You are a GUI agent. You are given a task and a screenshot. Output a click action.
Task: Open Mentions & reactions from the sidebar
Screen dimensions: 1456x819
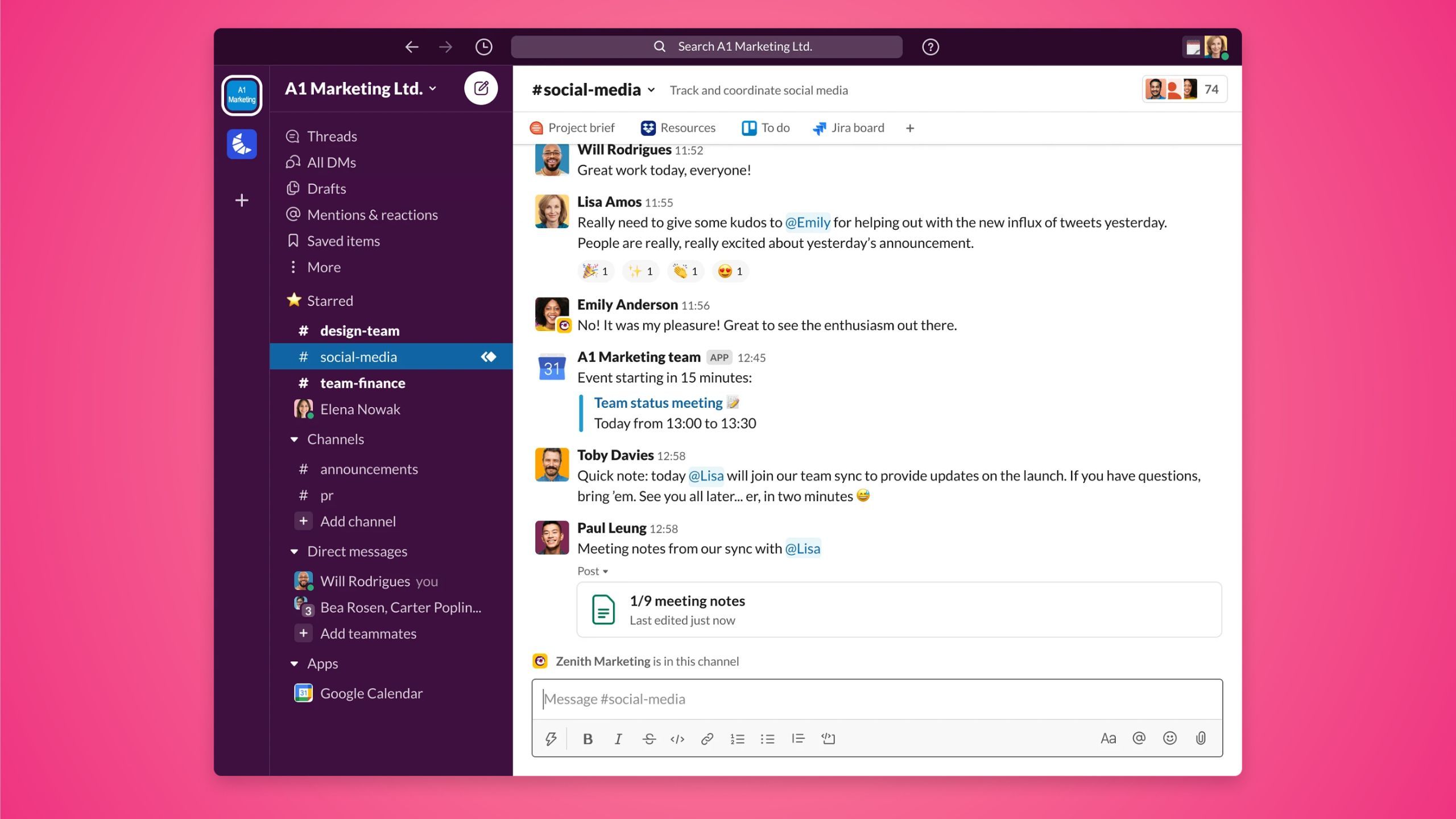[372, 214]
